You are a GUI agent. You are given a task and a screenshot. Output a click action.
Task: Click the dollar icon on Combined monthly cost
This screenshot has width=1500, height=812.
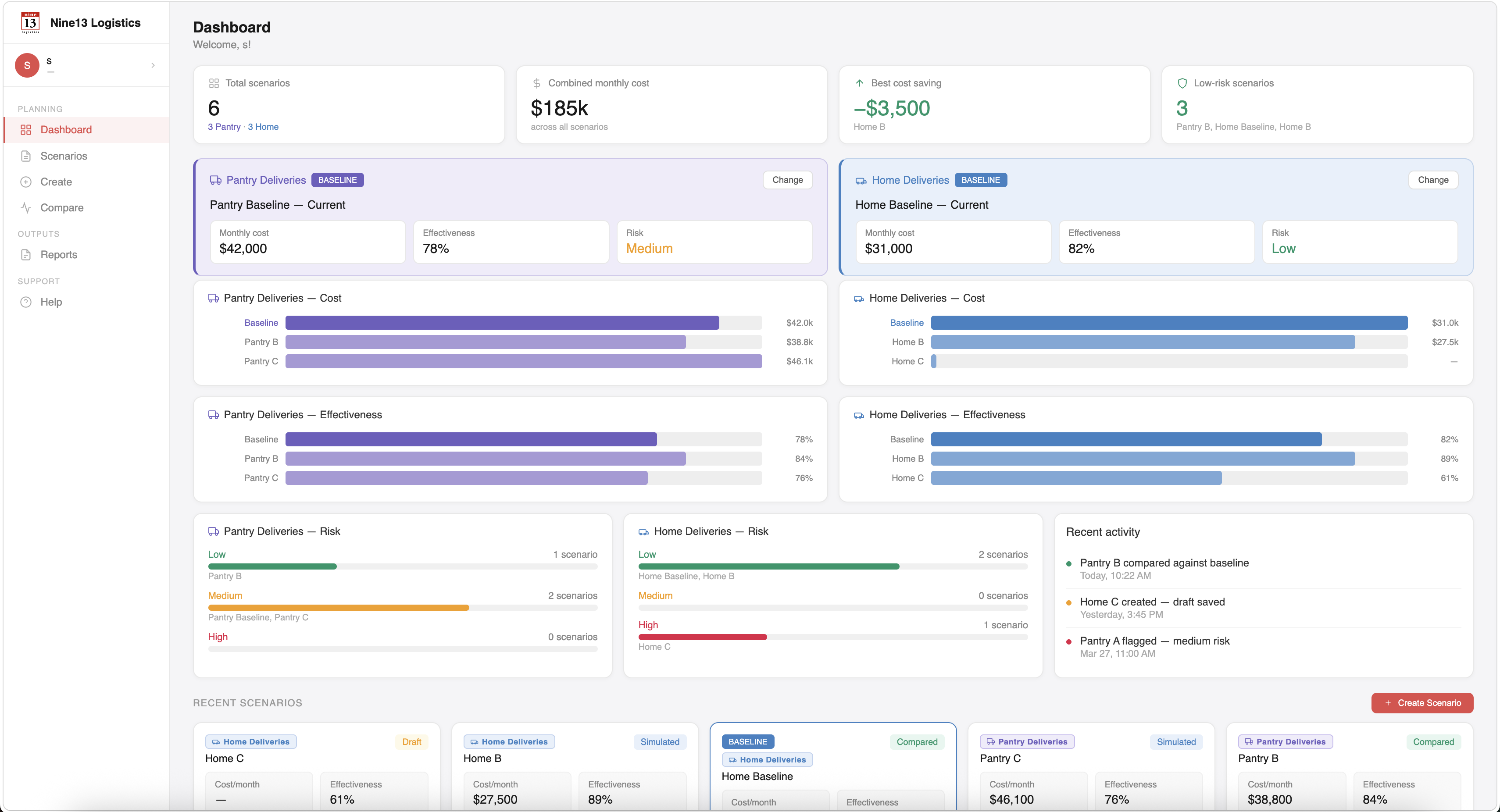(536, 83)
